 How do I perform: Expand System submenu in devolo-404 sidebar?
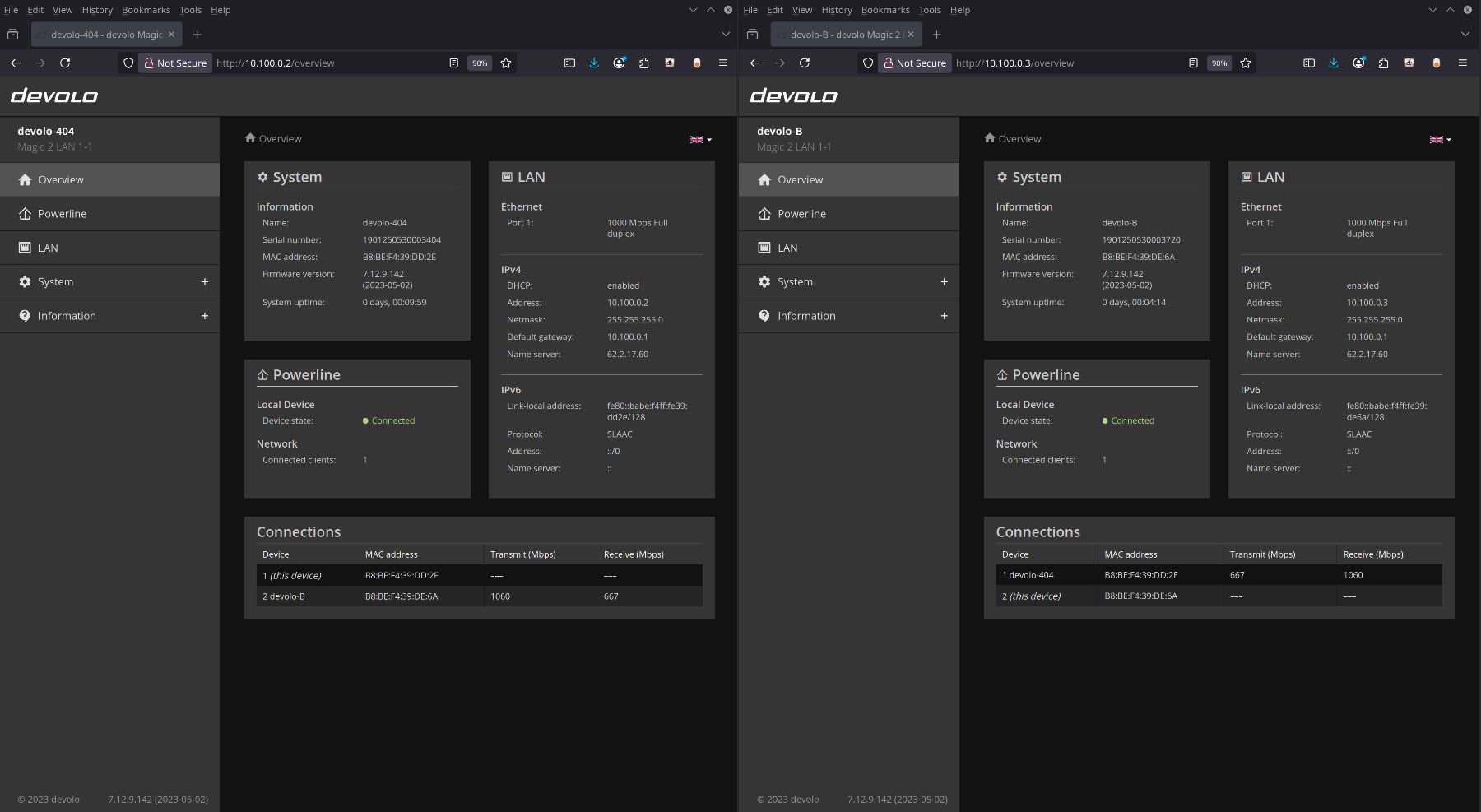coord(205,282)
